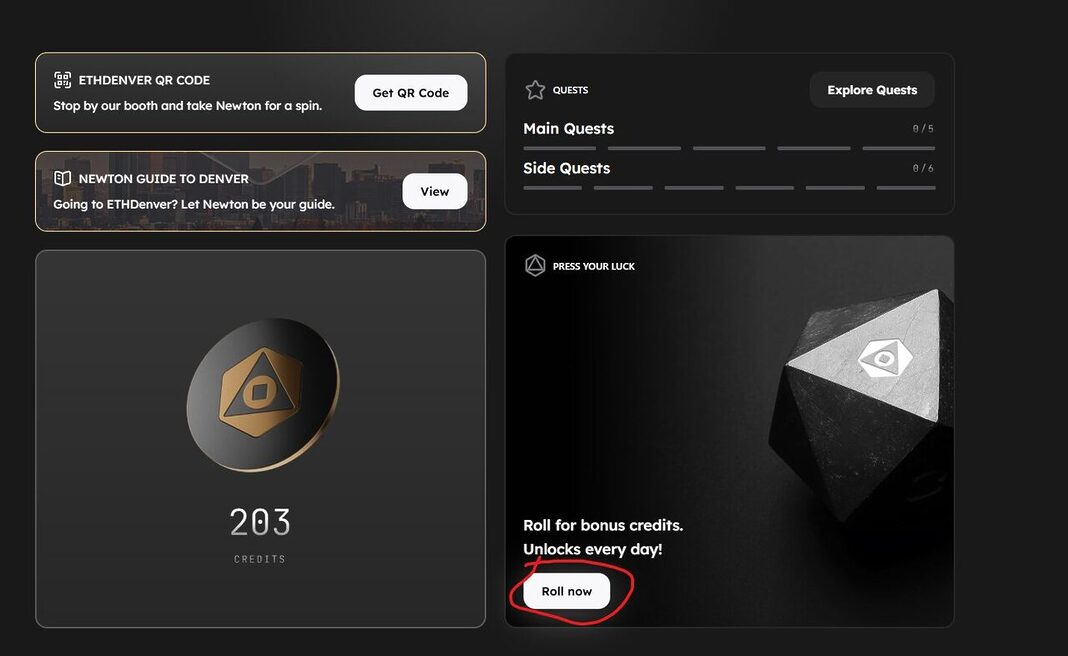Click the open book guide icon
The width and height of the screenshot is (1068, 656).
tap(63, 178)
